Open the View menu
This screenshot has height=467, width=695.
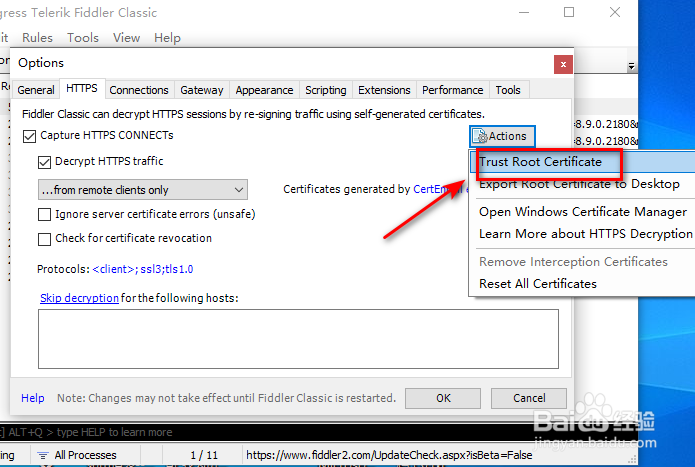(126, 38)
